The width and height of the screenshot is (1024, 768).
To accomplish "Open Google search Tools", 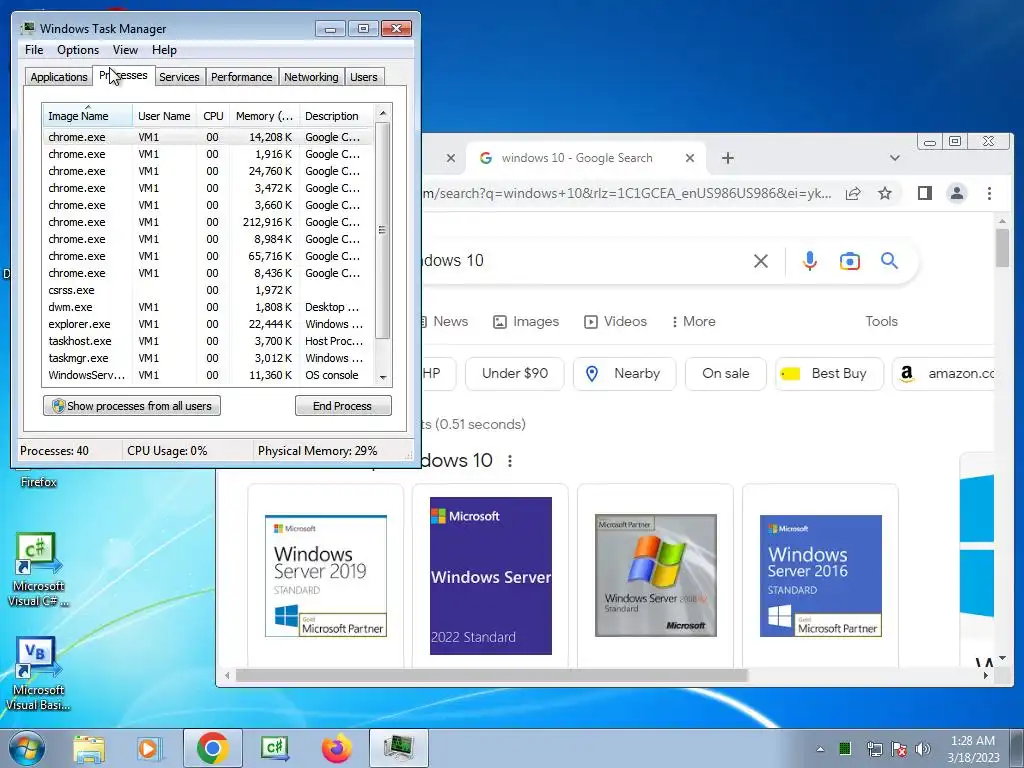I will click(881, 321).
